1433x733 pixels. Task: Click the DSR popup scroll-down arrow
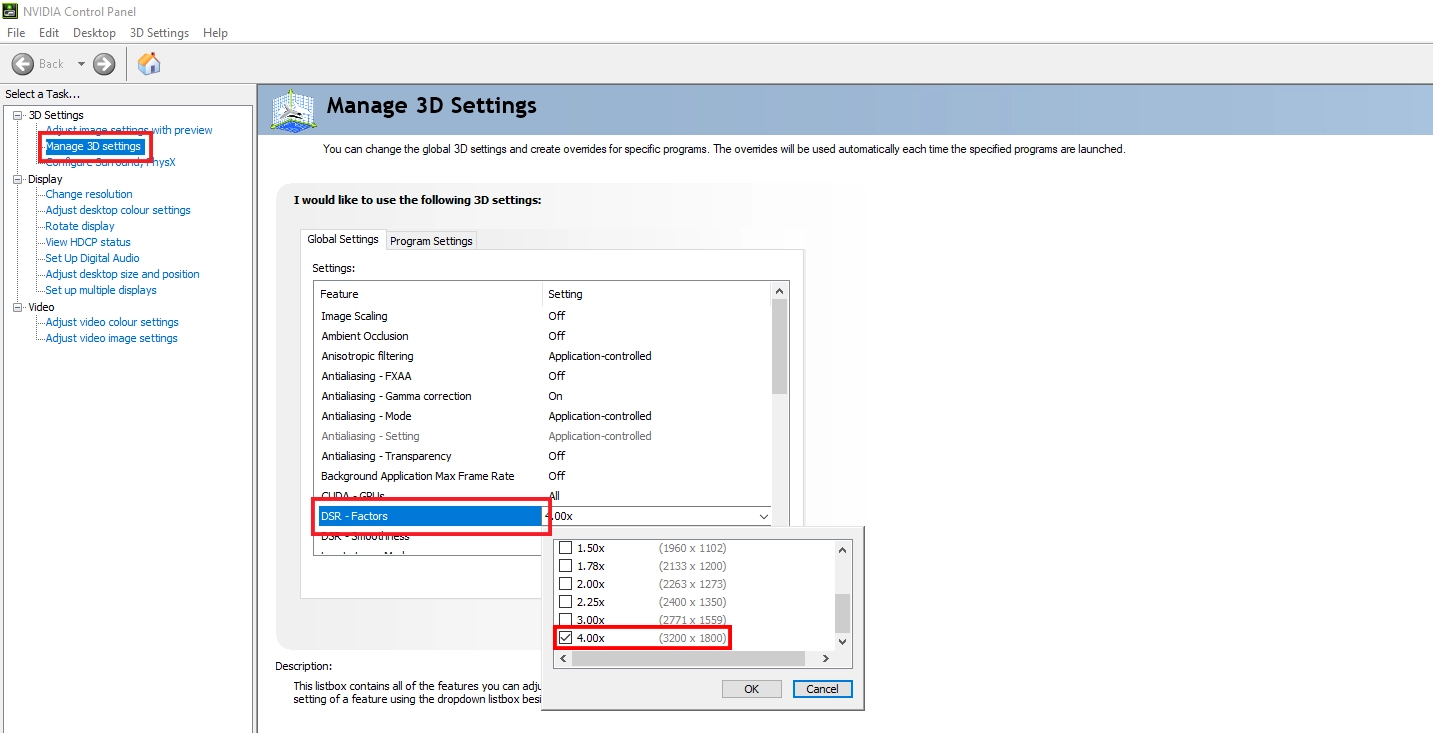pos(842,641)
